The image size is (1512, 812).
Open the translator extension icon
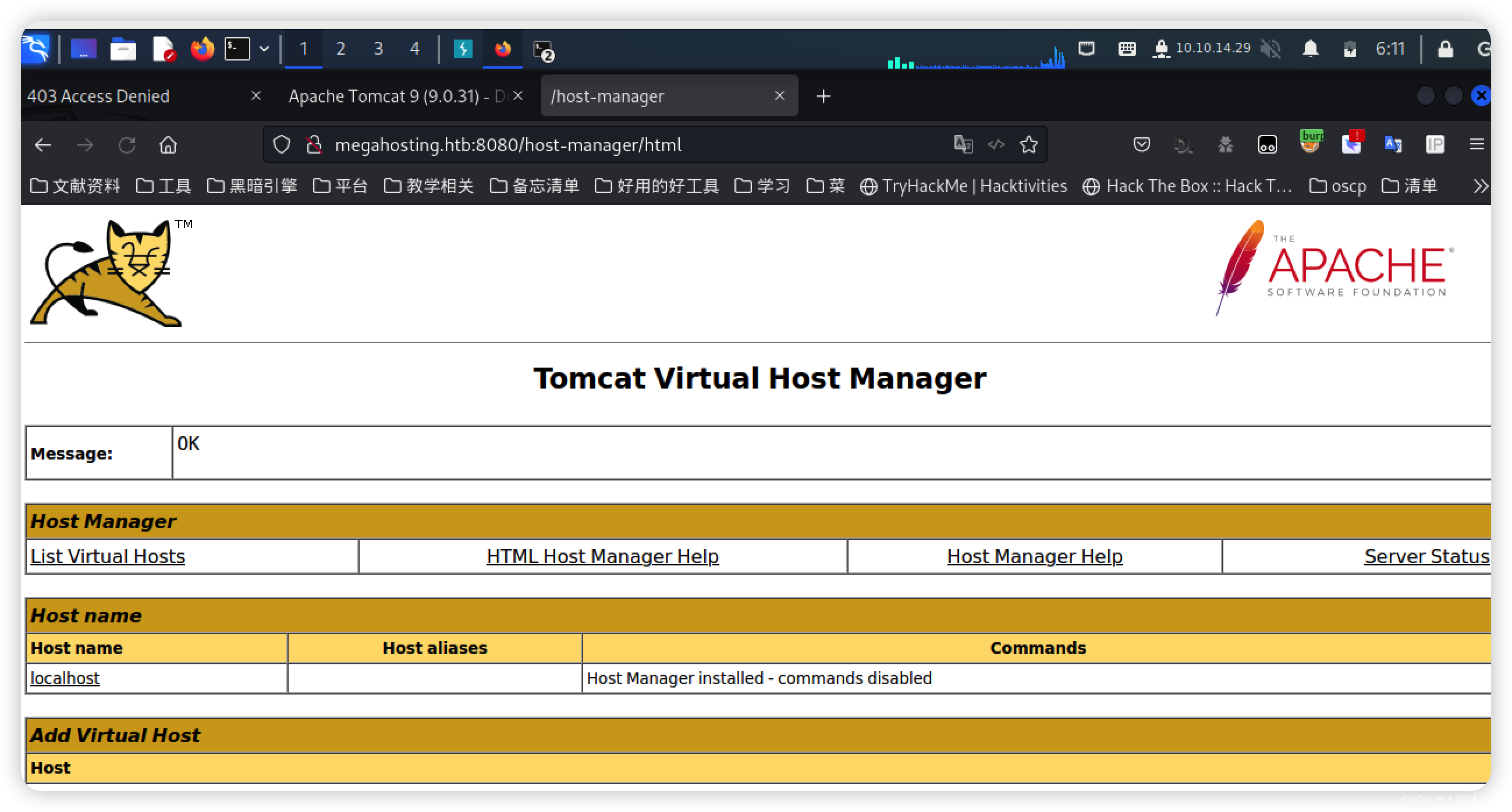pyautogui.click(x=1392, y=144)
